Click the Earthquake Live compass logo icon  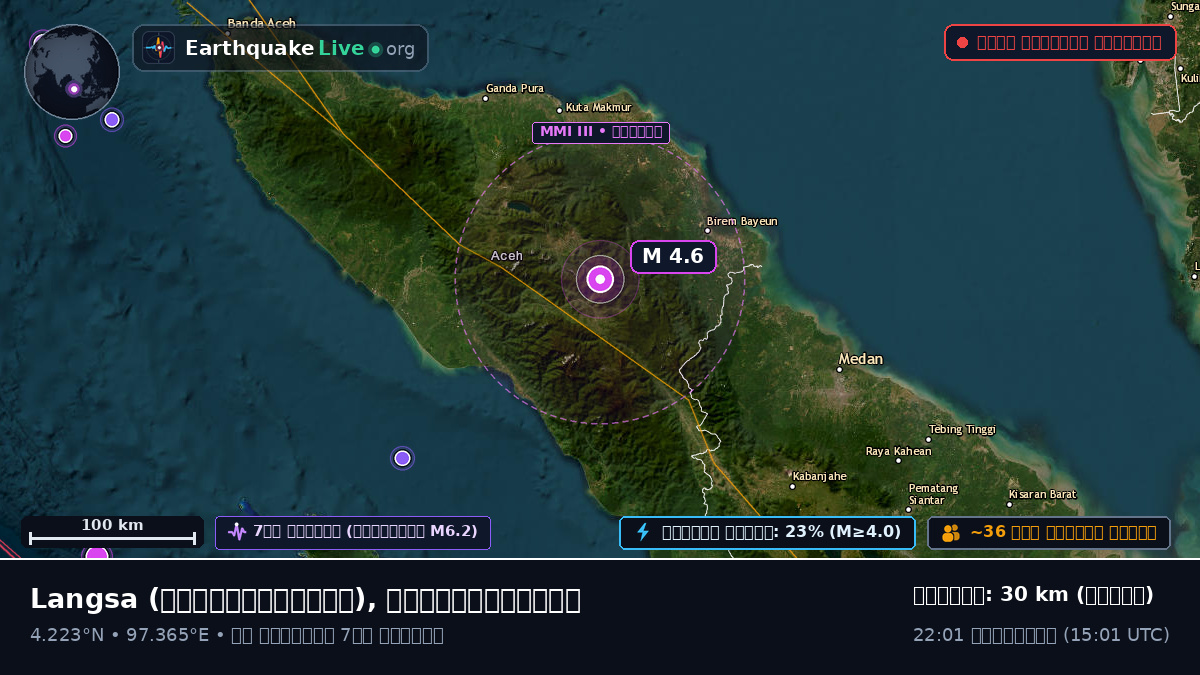(158, 48)
